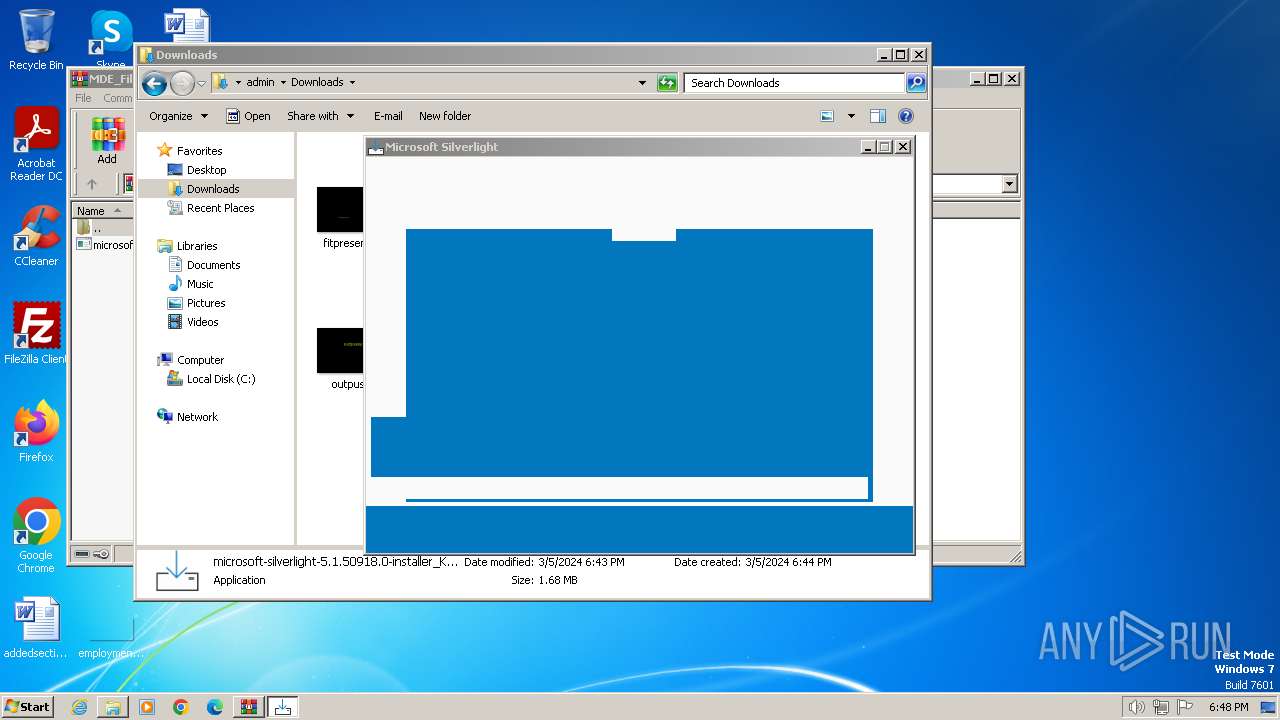This screenshot has width=1280, height=720.
Task: Open the address bar history dropdown
Action: click(x=642, y=83)
